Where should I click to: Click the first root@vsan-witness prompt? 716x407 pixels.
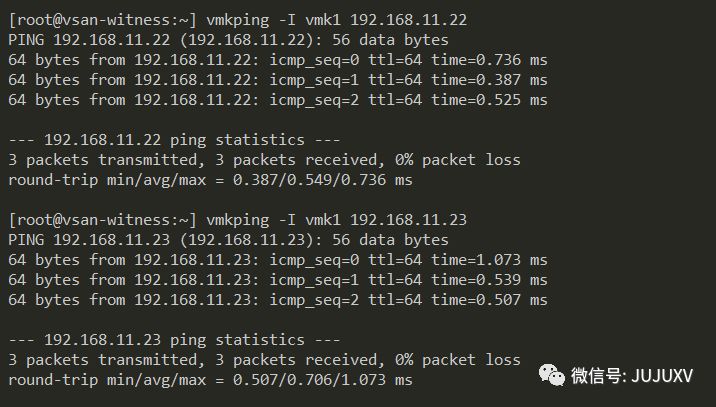pyautogui.click(x=103, y=20)
